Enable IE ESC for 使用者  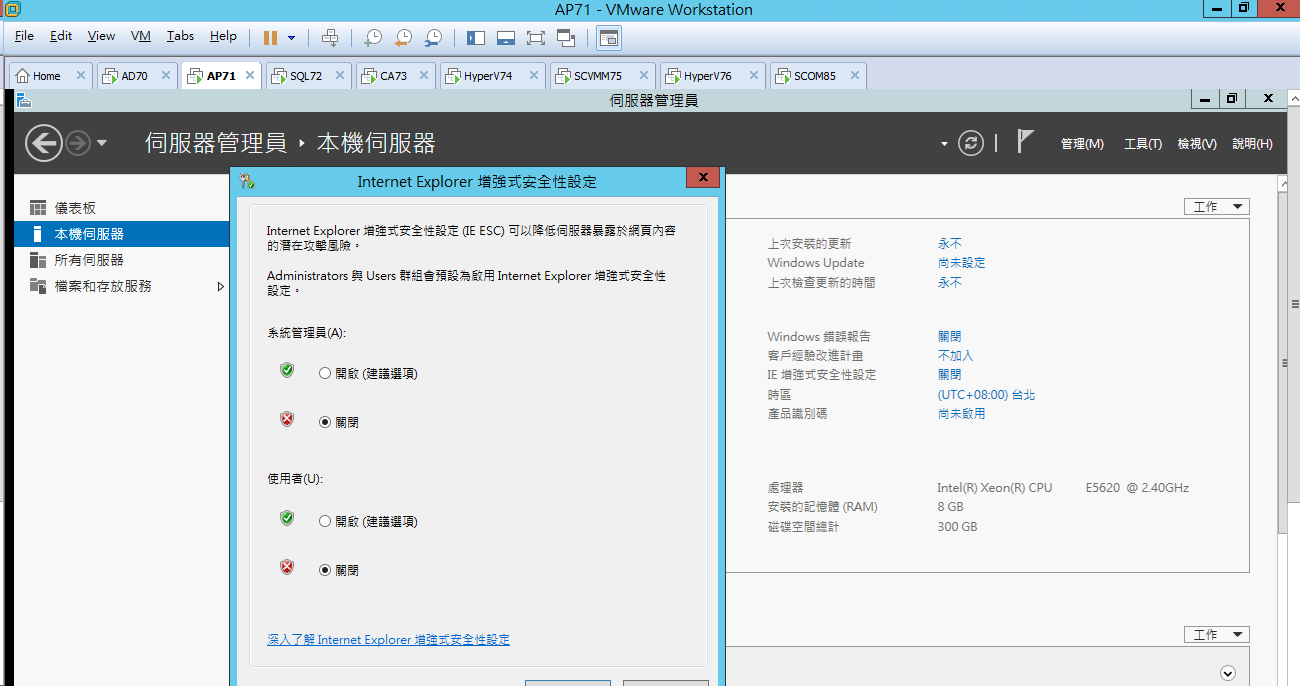coord(325,521)
